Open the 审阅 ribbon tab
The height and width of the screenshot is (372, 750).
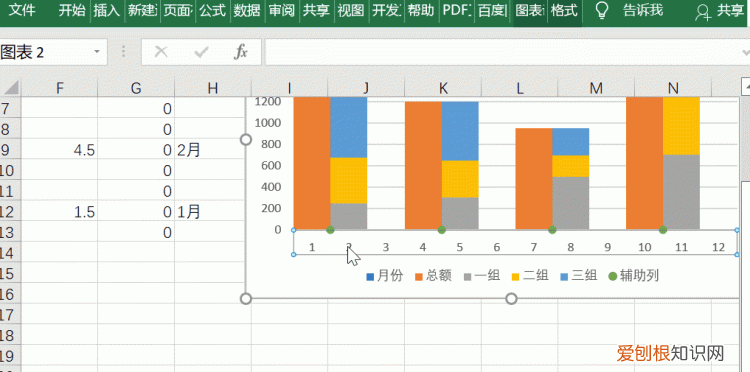282,11
